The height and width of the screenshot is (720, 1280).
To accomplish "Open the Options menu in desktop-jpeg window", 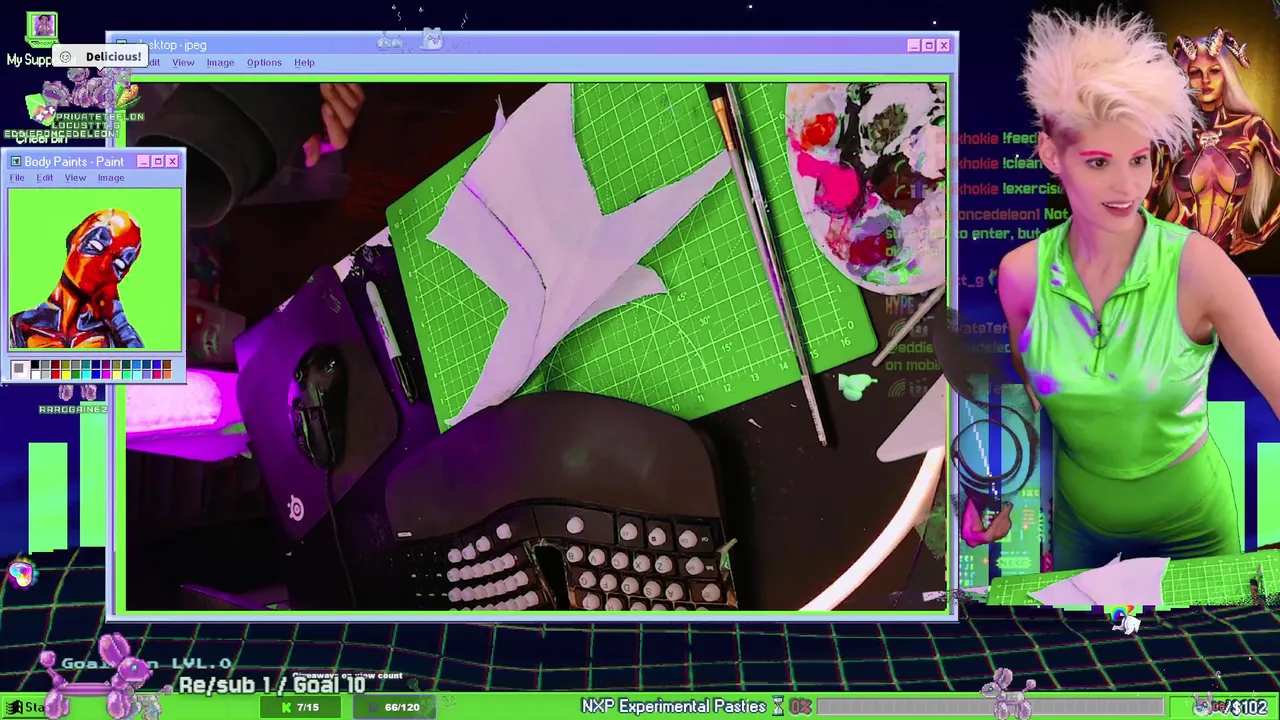I will 264,63.
